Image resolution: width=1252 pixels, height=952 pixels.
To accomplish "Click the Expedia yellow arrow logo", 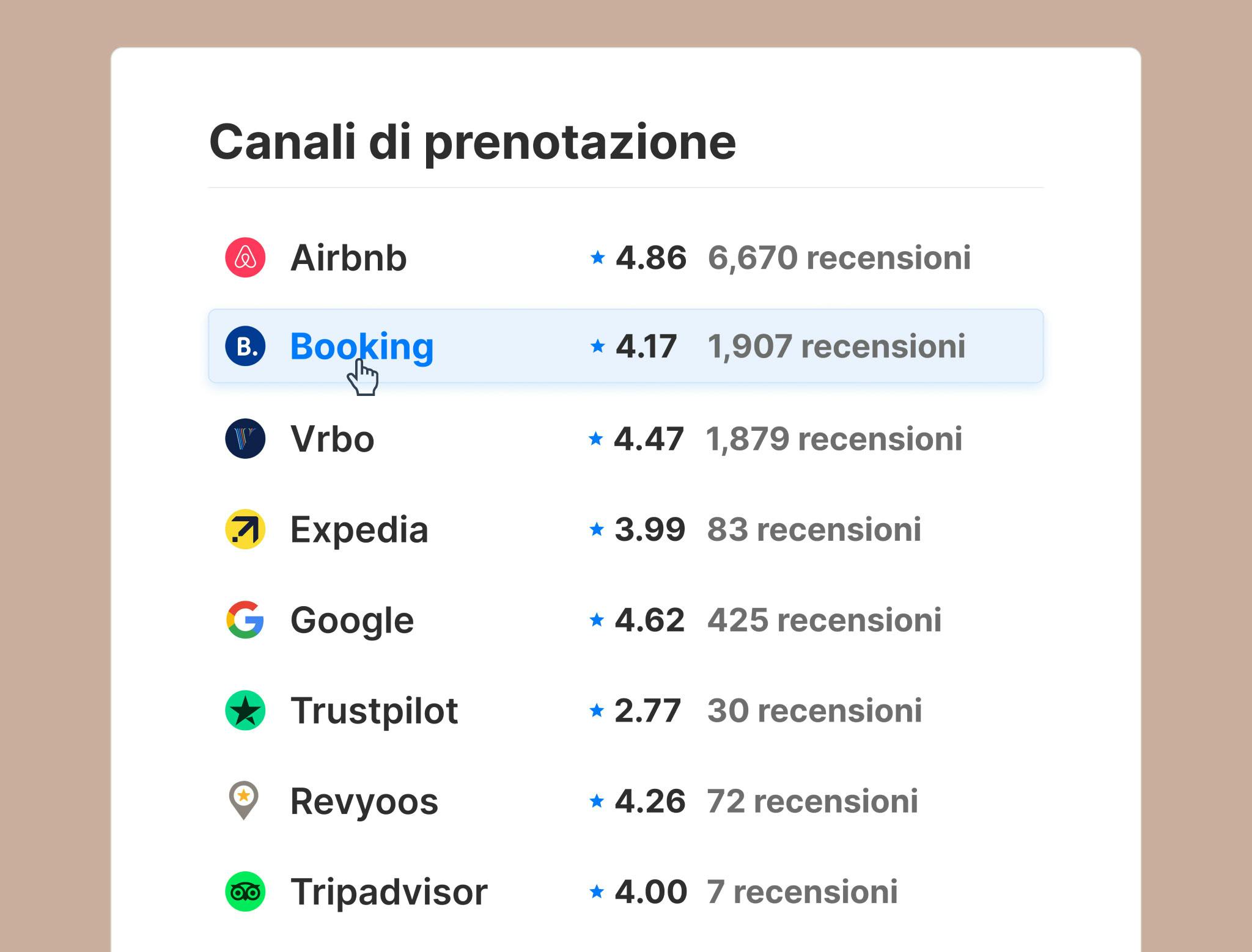I will 245,529.
